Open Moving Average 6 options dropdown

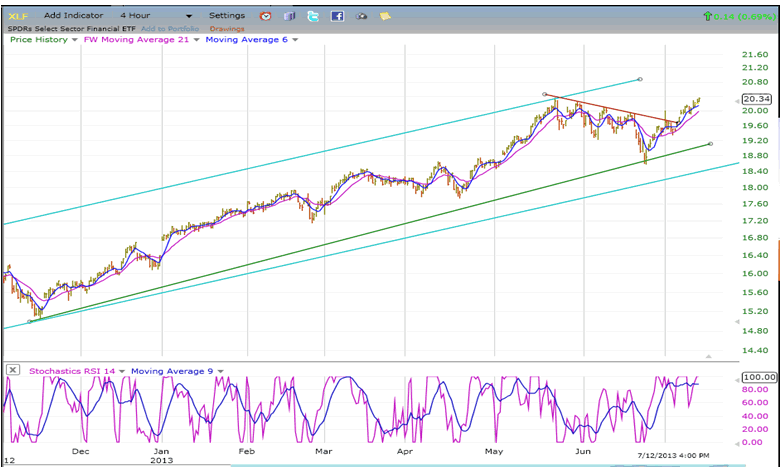point(295,40)
